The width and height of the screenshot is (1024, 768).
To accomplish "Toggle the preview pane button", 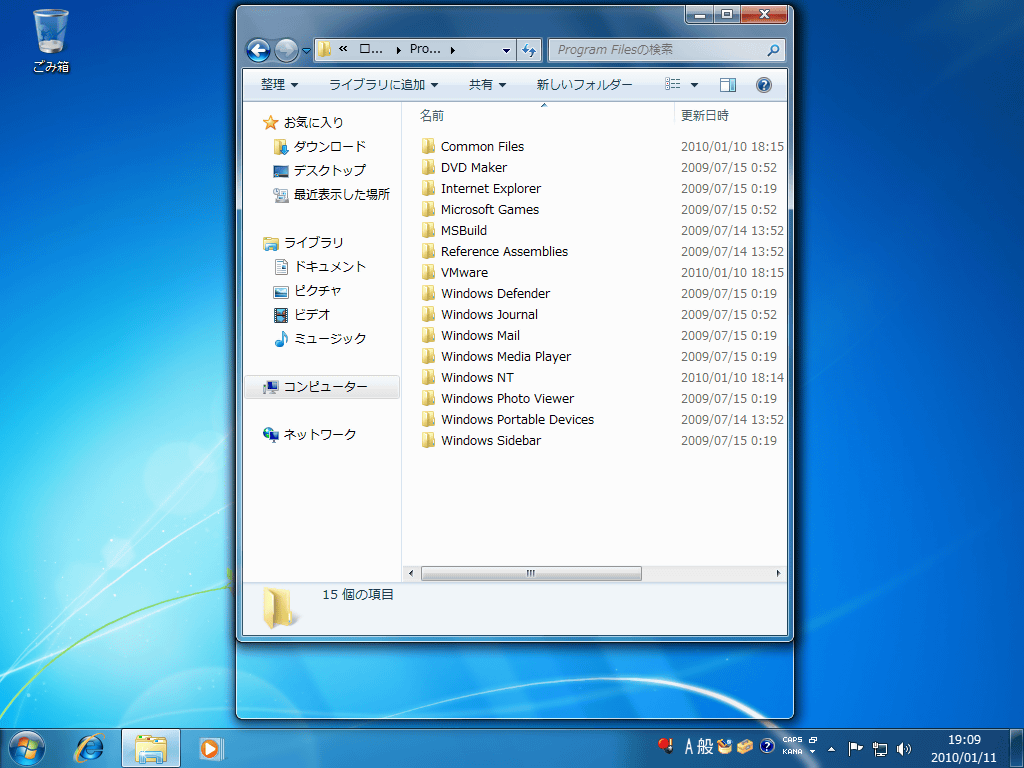I will tap(728, 85).
